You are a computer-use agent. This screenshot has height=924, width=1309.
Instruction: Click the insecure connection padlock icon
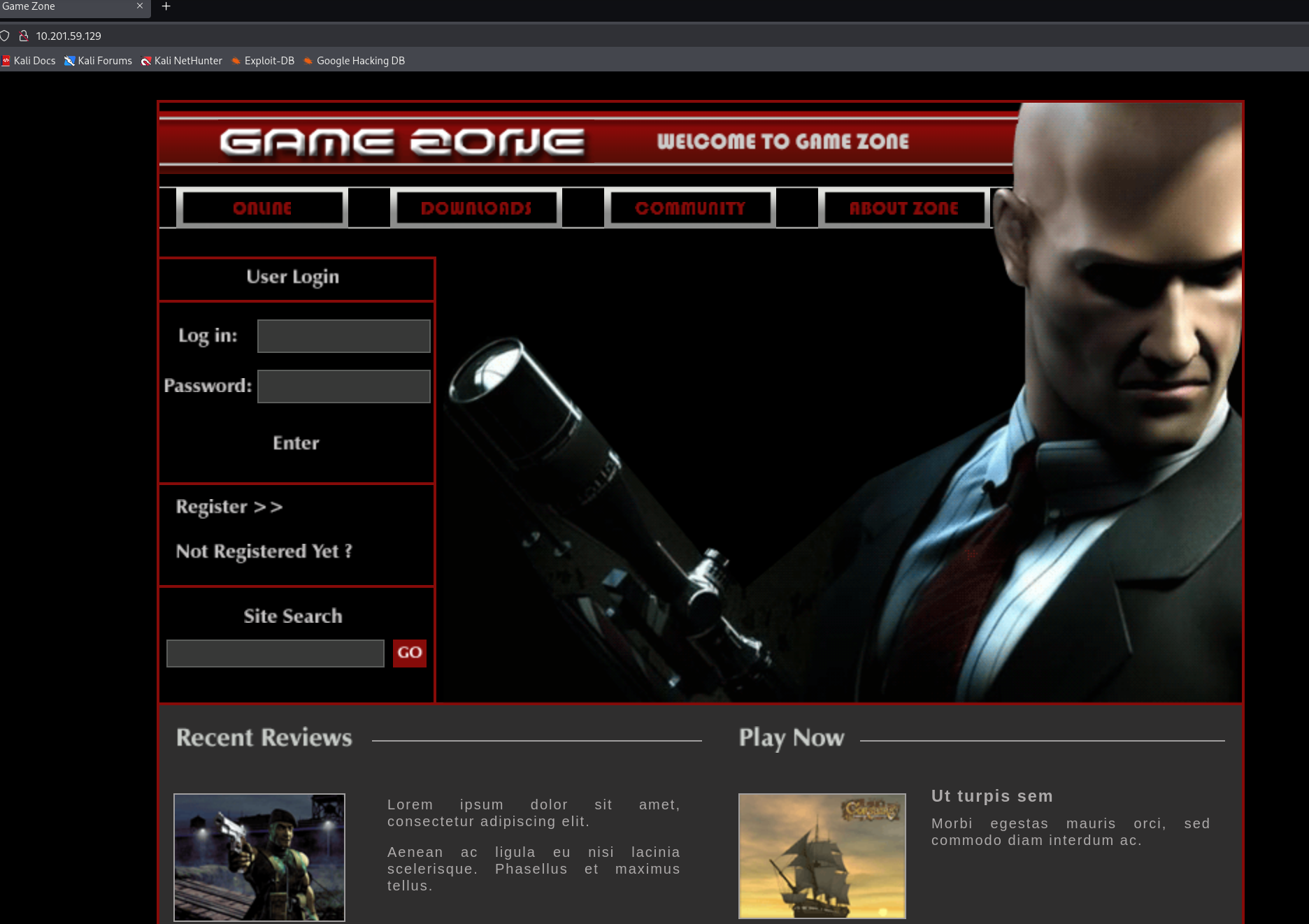[24, 36]
